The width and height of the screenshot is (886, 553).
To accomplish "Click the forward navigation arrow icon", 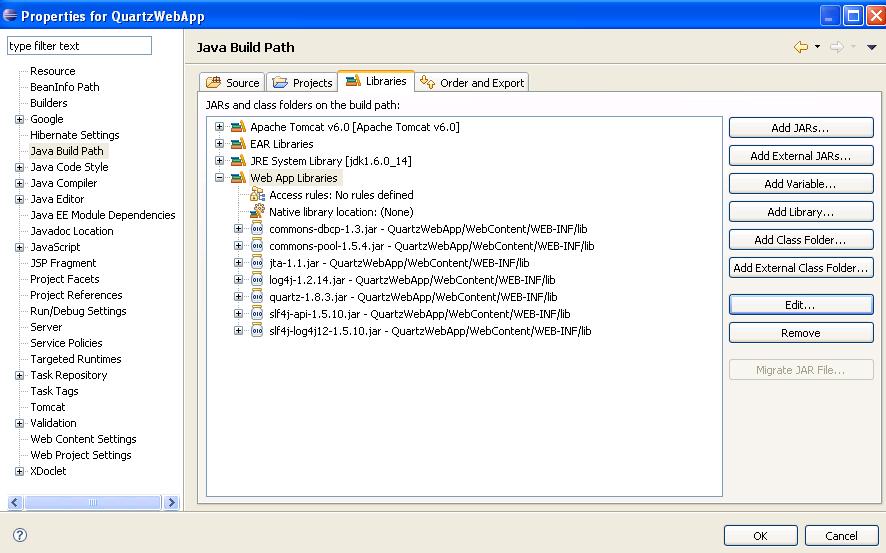I will point(837,47).
